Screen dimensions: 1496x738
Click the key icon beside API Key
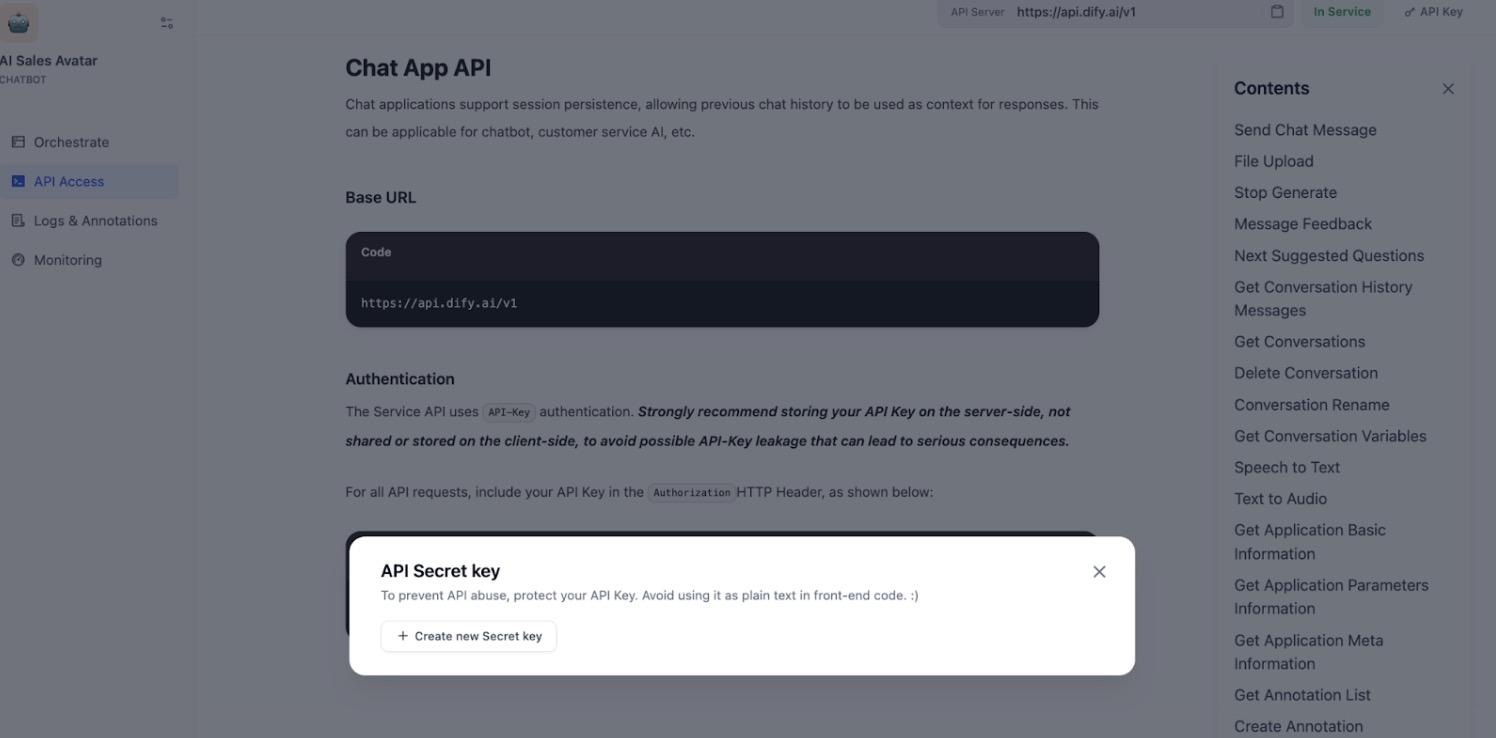1410,11
